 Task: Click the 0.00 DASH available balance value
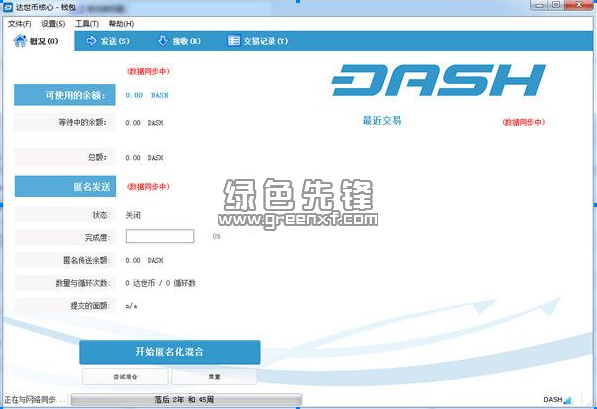pyautogui.click(x=147, y=95)
